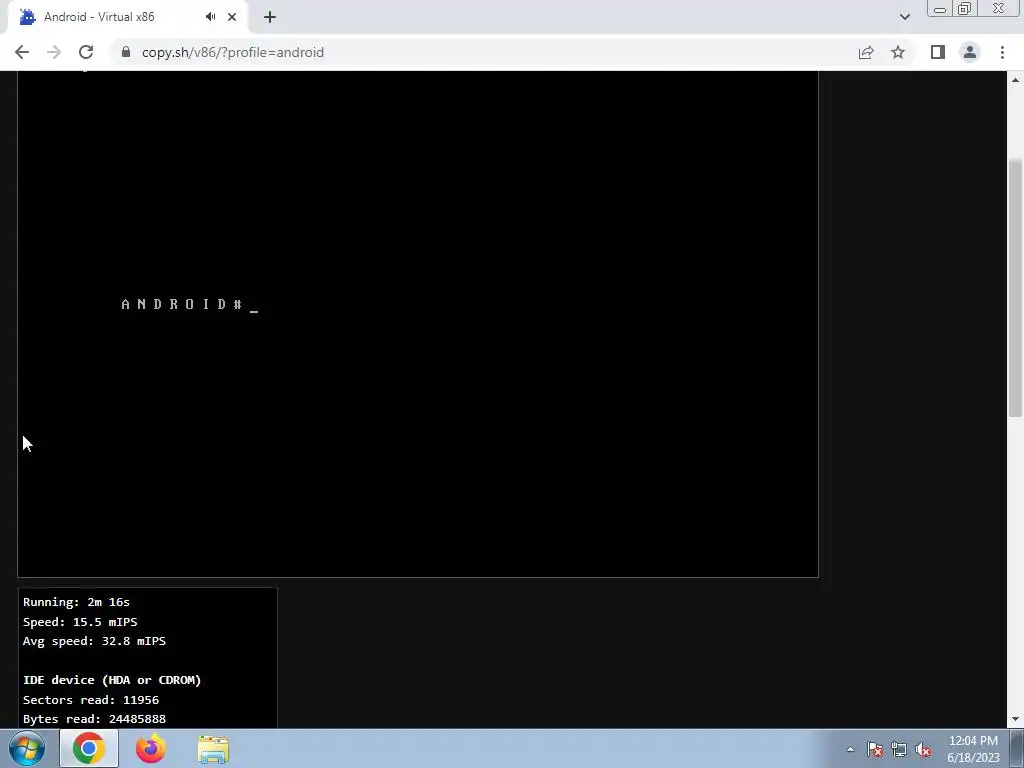Open the Chrome profile avatar
Screen dimensions: 1024x768
[x=970, y=52]
